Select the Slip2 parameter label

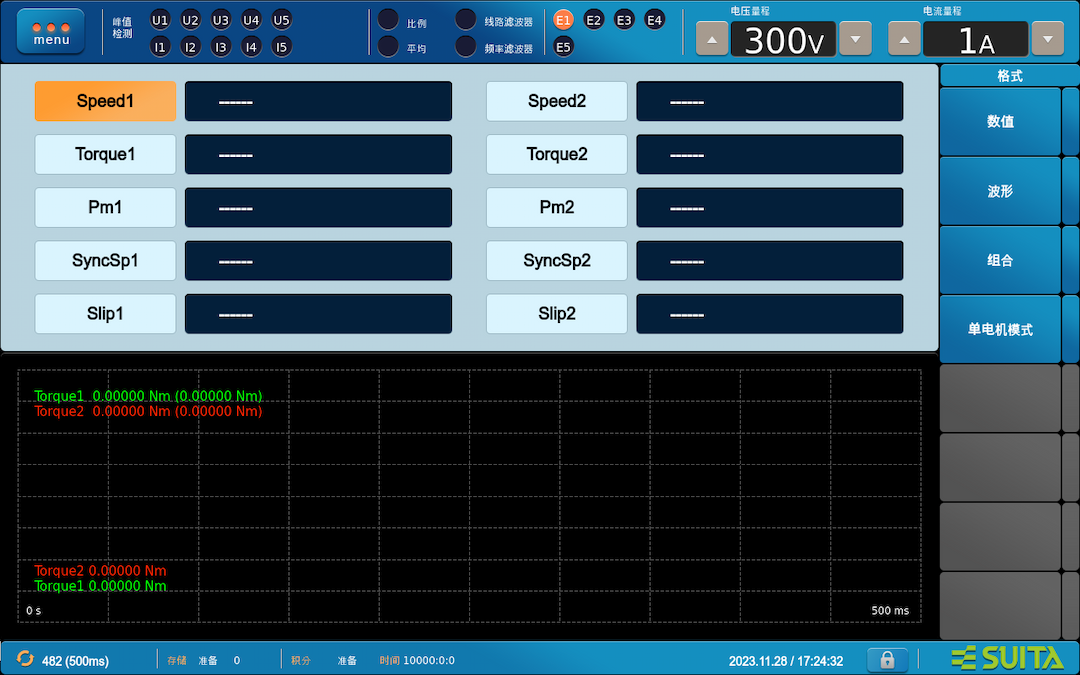point(557,314)
